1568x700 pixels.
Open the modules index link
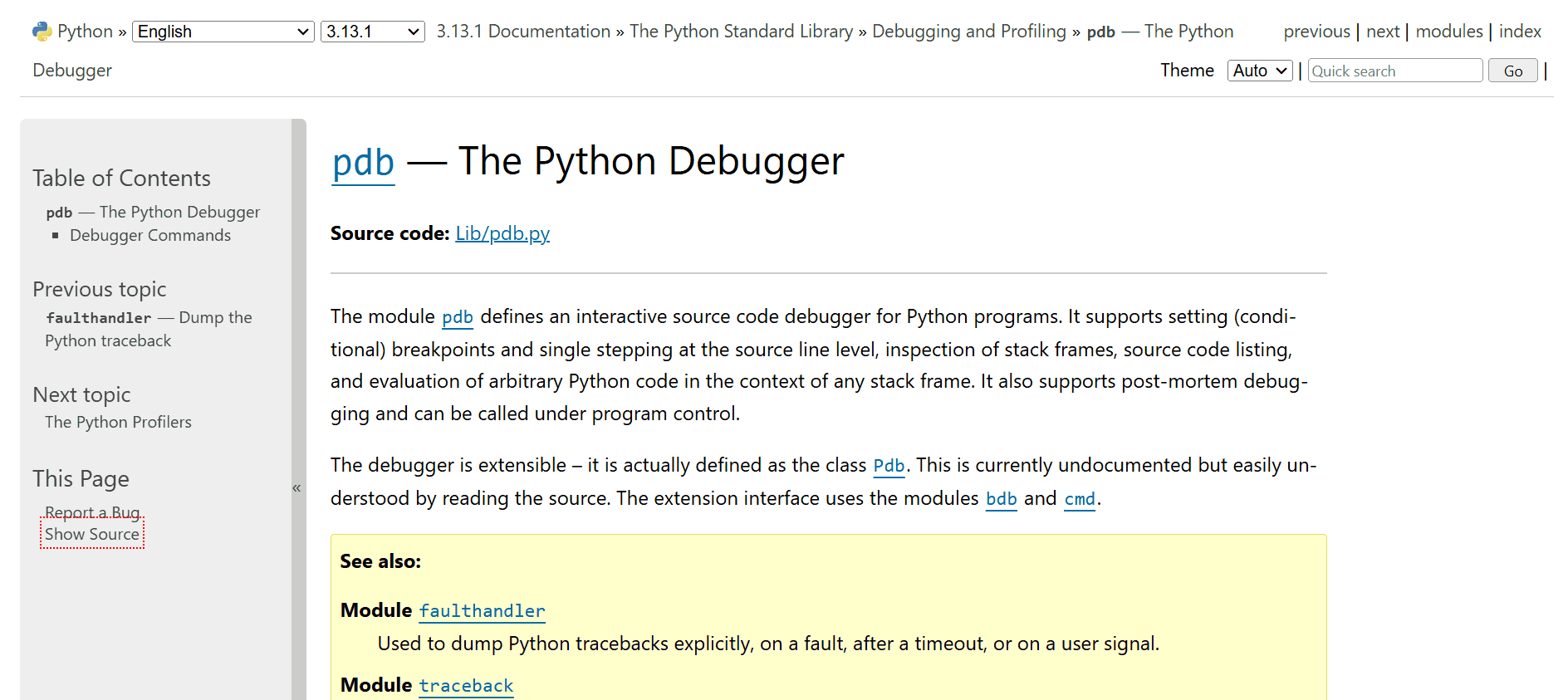coord(1448,32)
